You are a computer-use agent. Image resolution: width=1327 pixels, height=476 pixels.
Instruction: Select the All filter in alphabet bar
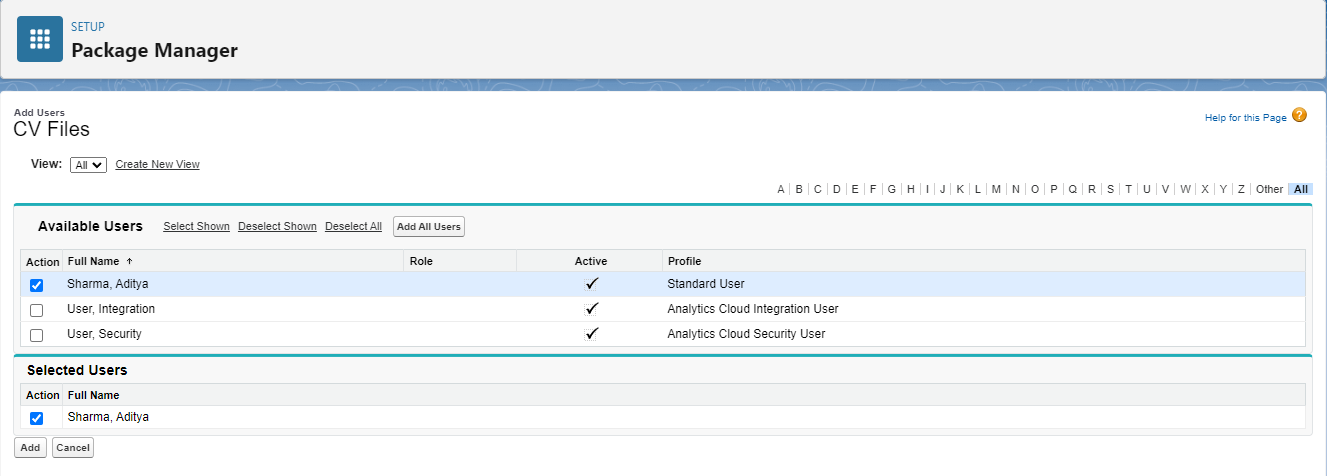(1300, 189)
